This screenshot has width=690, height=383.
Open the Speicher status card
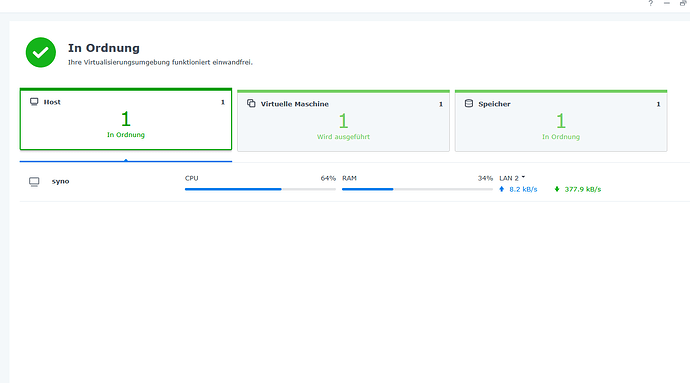(561, 121)
